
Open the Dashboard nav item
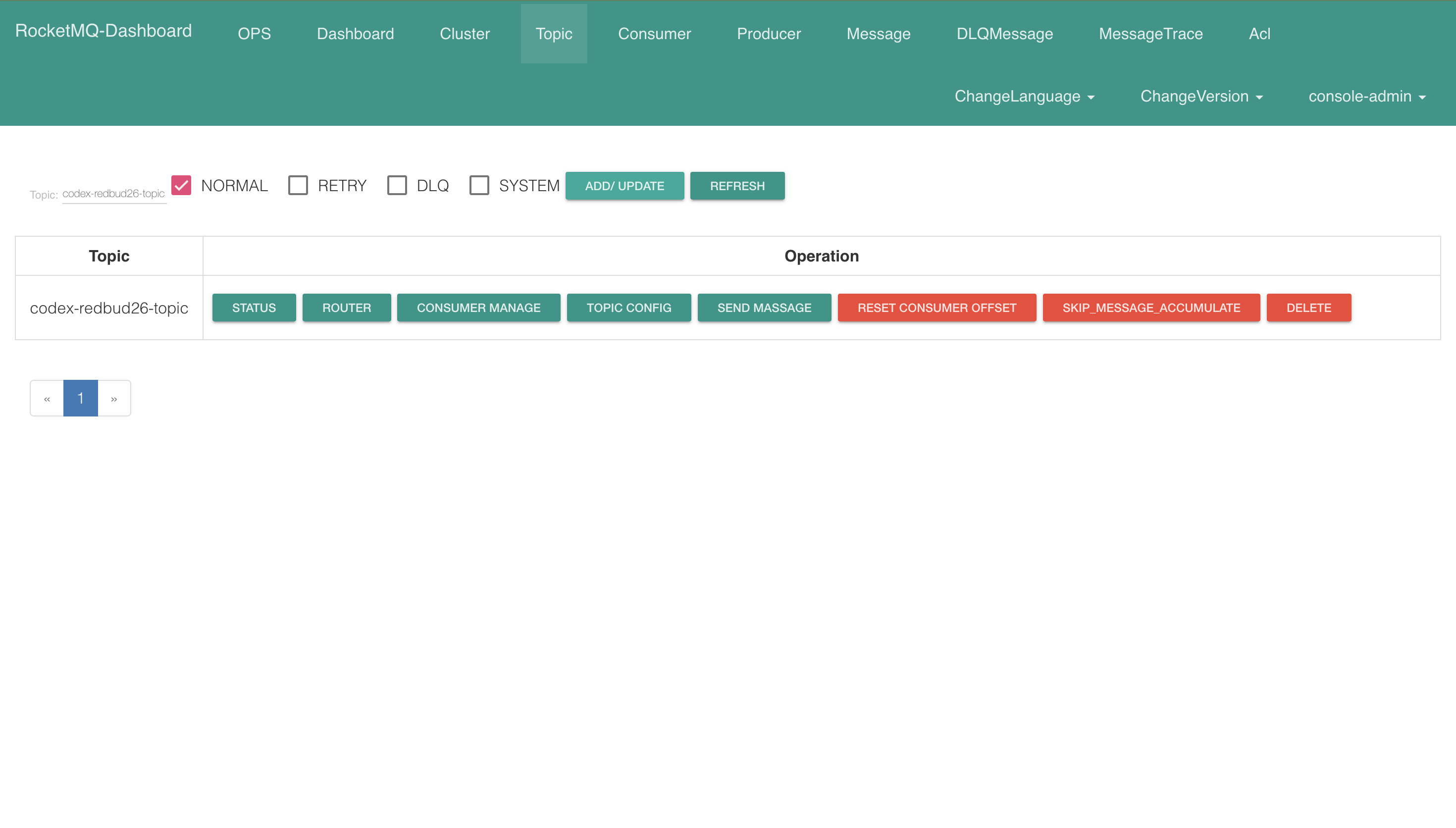[x=355, y=34]
